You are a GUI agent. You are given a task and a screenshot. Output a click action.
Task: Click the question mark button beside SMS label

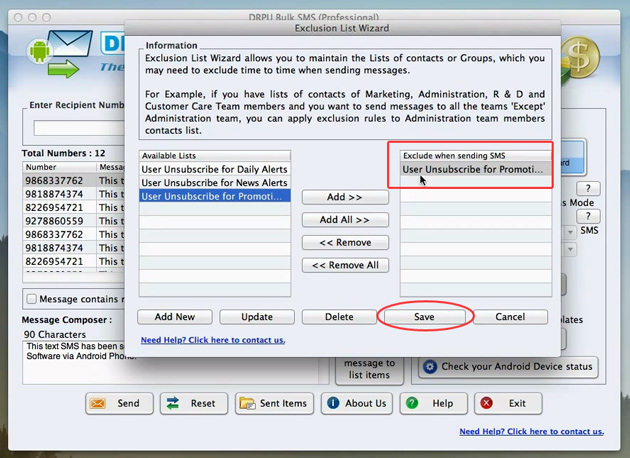[588, 216]
